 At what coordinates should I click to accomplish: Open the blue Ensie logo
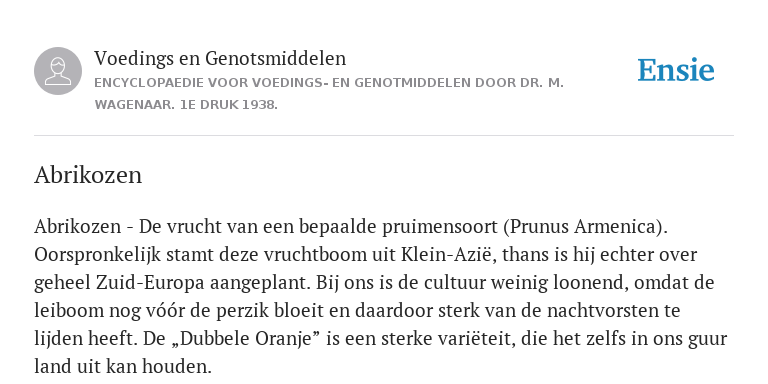click(x=676, y=70)
